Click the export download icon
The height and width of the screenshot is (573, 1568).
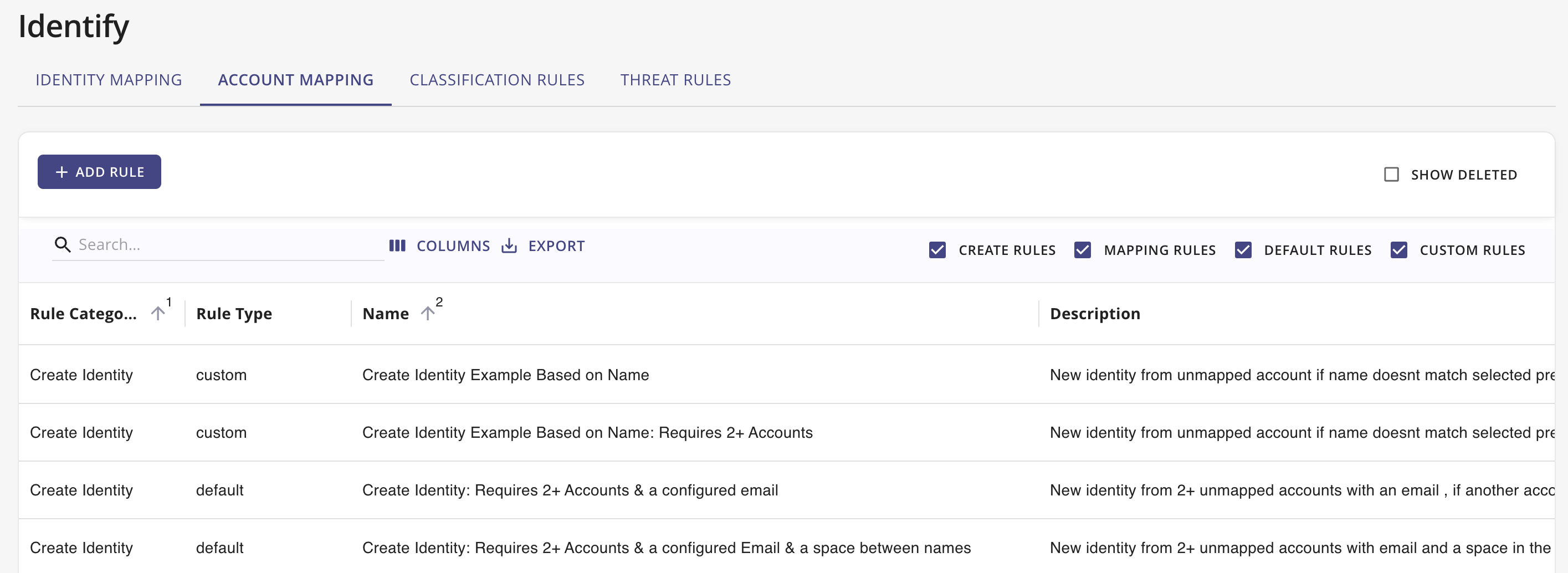point(510,246)
